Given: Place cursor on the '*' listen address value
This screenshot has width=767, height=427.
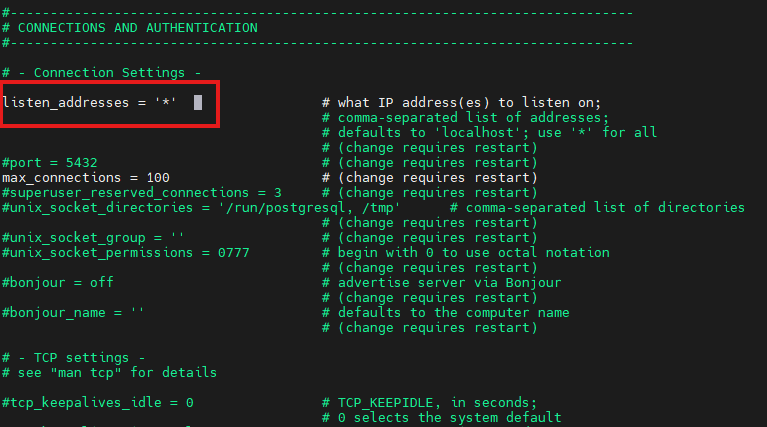Looking at the screenshot, I should click(166, 102).
